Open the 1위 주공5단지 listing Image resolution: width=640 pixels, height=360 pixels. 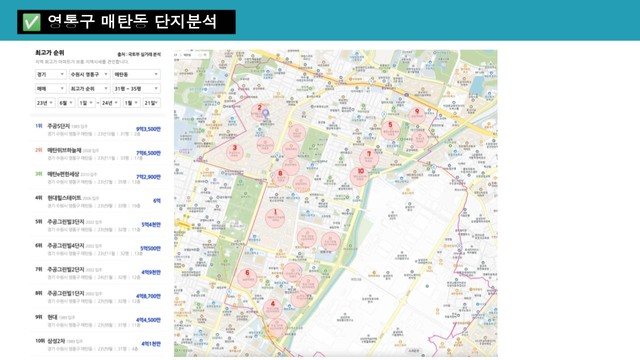coord(98,129)
